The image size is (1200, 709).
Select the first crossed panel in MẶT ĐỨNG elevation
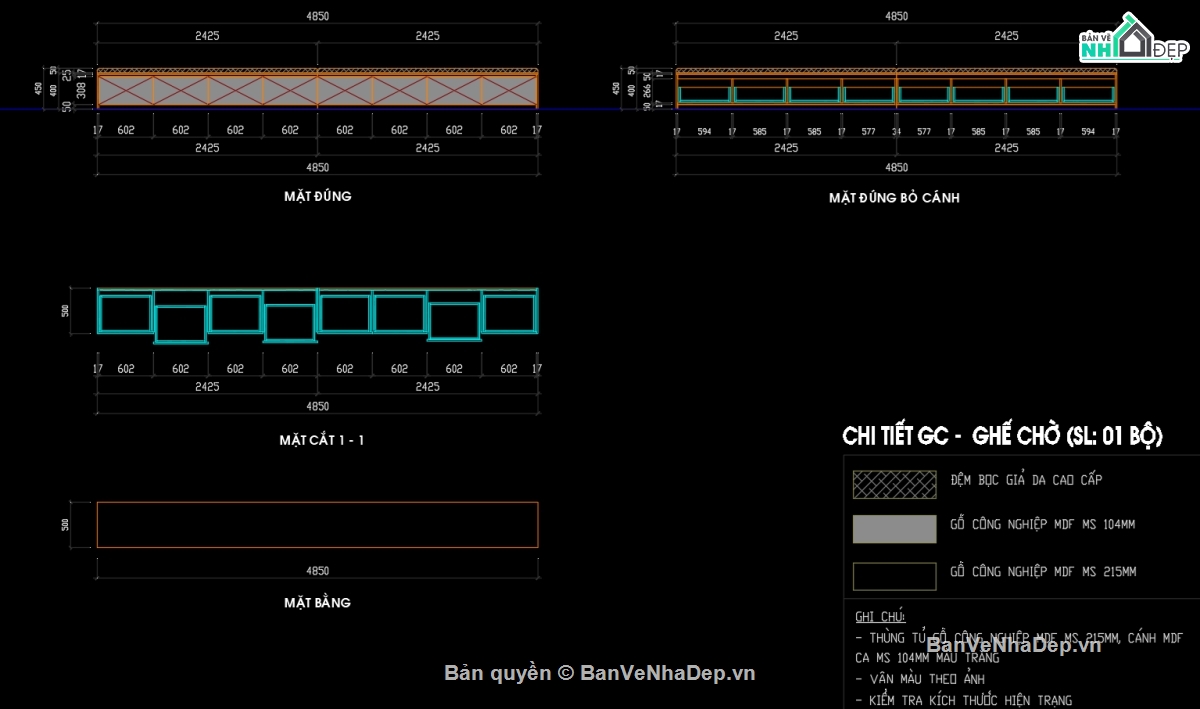click(126, 91)
